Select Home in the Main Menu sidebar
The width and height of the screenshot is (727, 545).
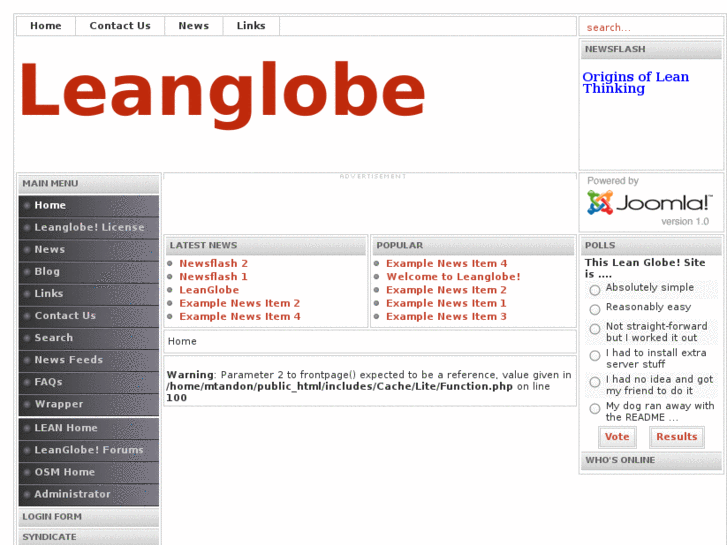click(x=89, y=205)
